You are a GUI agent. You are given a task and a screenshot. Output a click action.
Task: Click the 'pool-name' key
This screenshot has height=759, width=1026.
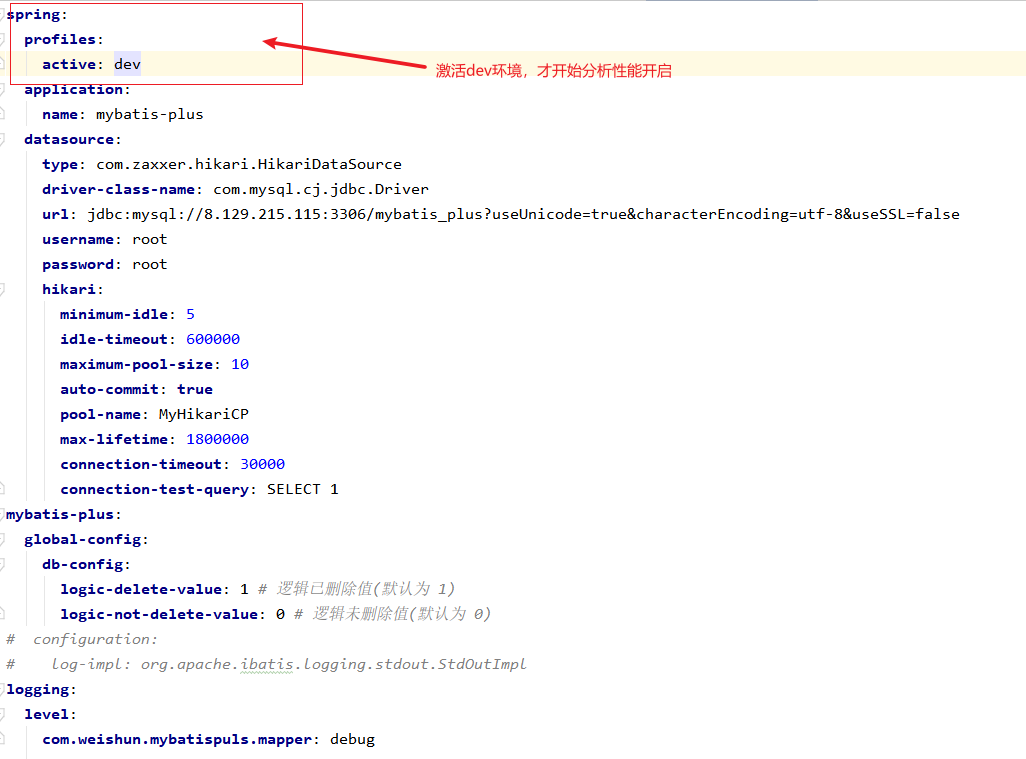click(100, 414)
